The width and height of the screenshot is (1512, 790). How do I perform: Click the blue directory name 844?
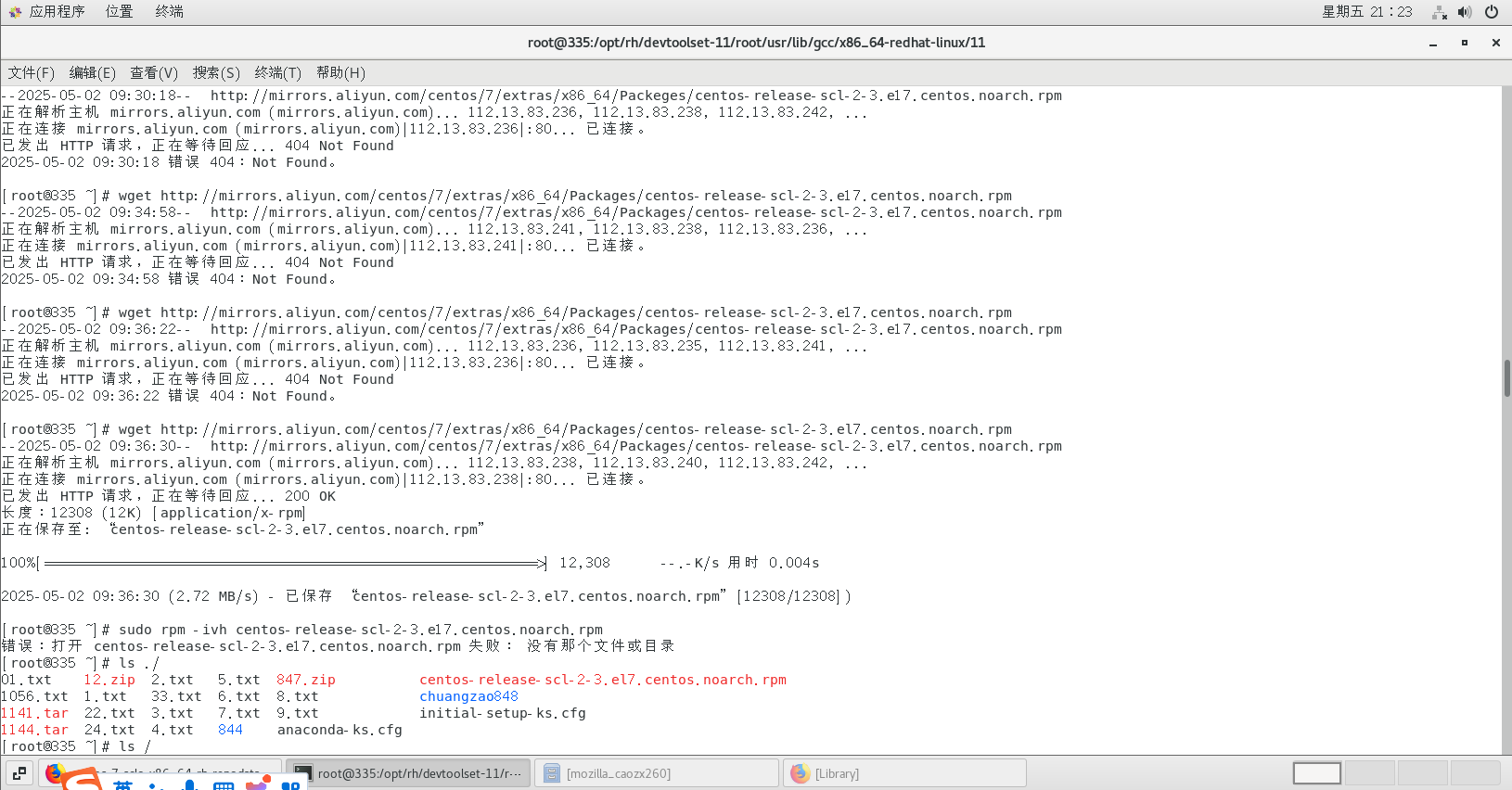[x=230, y=730]
